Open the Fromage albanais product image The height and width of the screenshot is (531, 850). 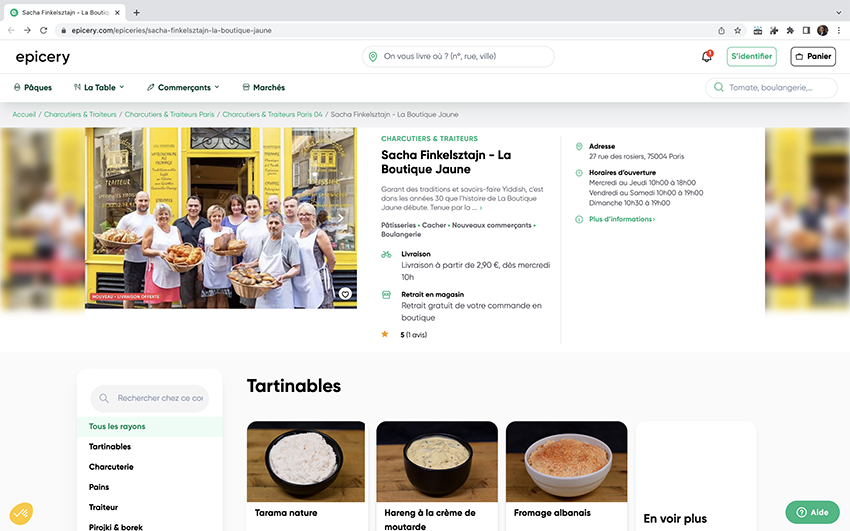coord(566,462)
